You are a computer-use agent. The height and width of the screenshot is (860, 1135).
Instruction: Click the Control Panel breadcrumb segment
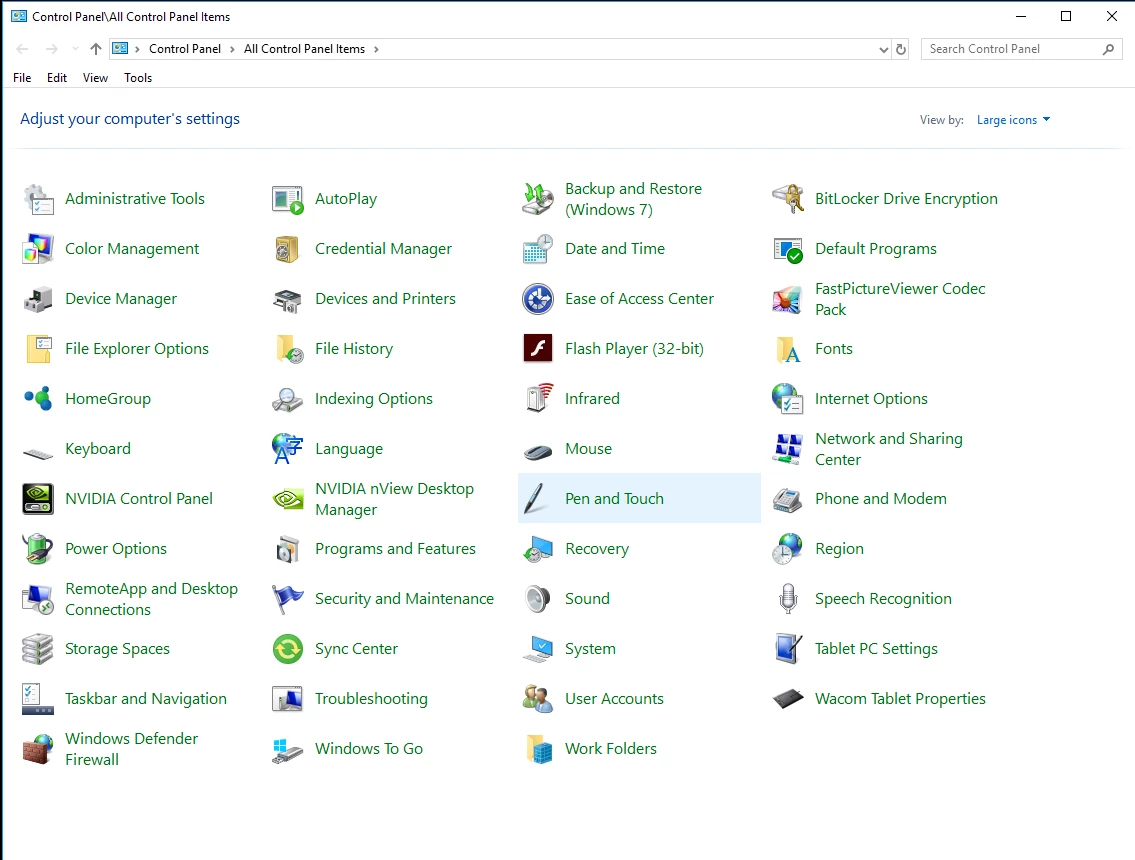(185, 49)
